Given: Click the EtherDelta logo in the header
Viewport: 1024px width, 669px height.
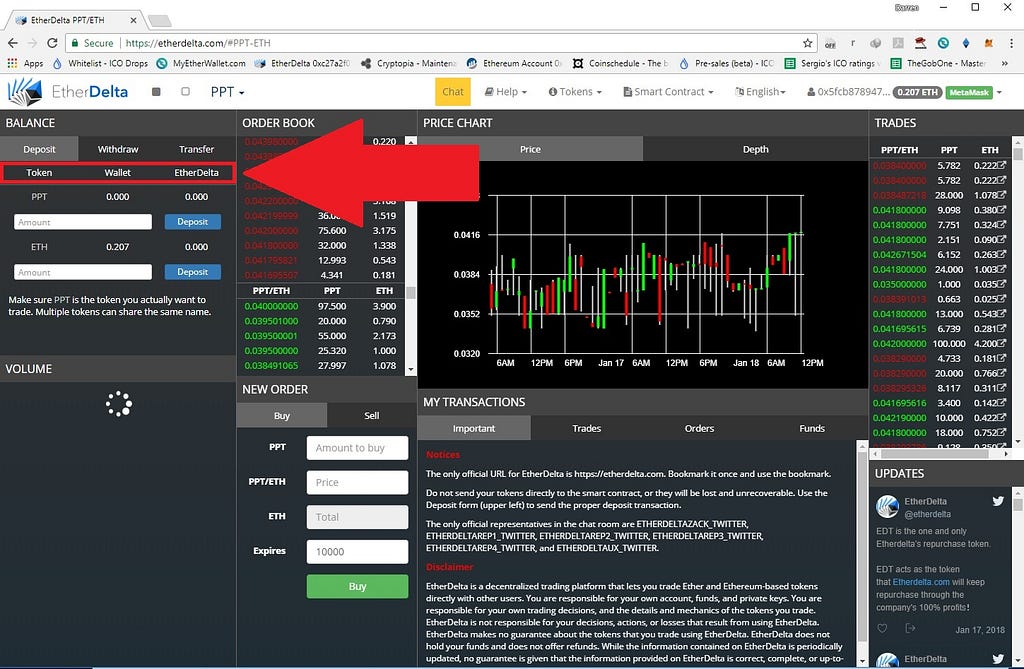Looking at the screenshot, I should (x=68, y=92).
